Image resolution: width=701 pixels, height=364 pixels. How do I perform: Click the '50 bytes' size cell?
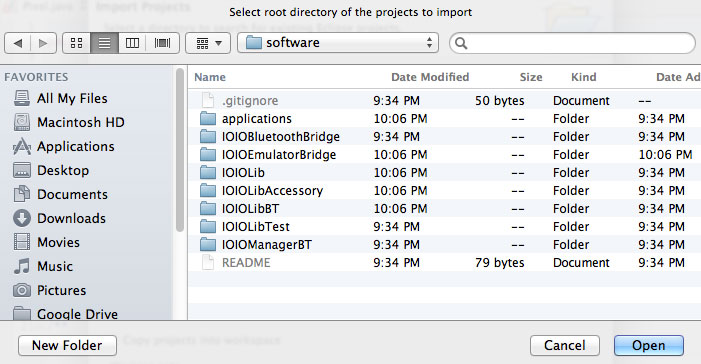tap(499, 101)
